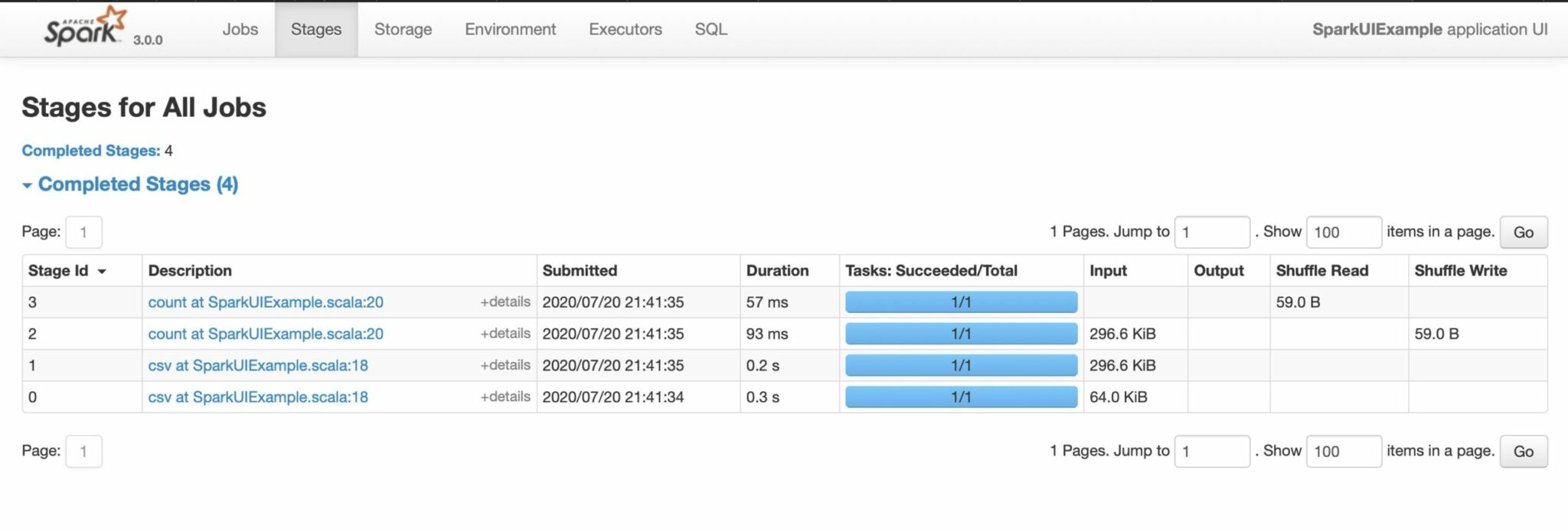1568x531 pixels.
Task: Sort table by Description header
Action: [190, 271]
